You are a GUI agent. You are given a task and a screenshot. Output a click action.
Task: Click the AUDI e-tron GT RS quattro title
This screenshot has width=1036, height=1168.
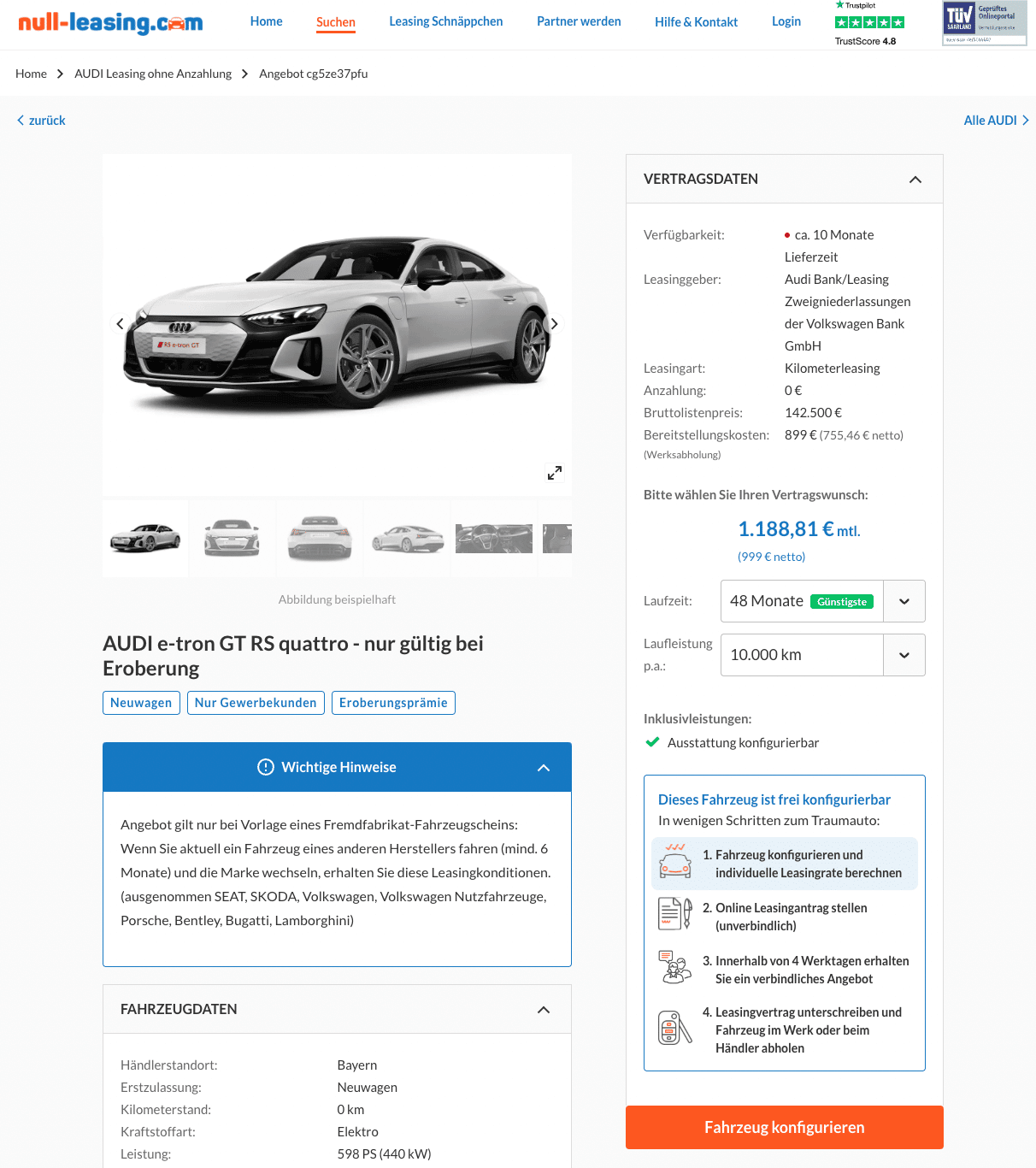(293, 656)
